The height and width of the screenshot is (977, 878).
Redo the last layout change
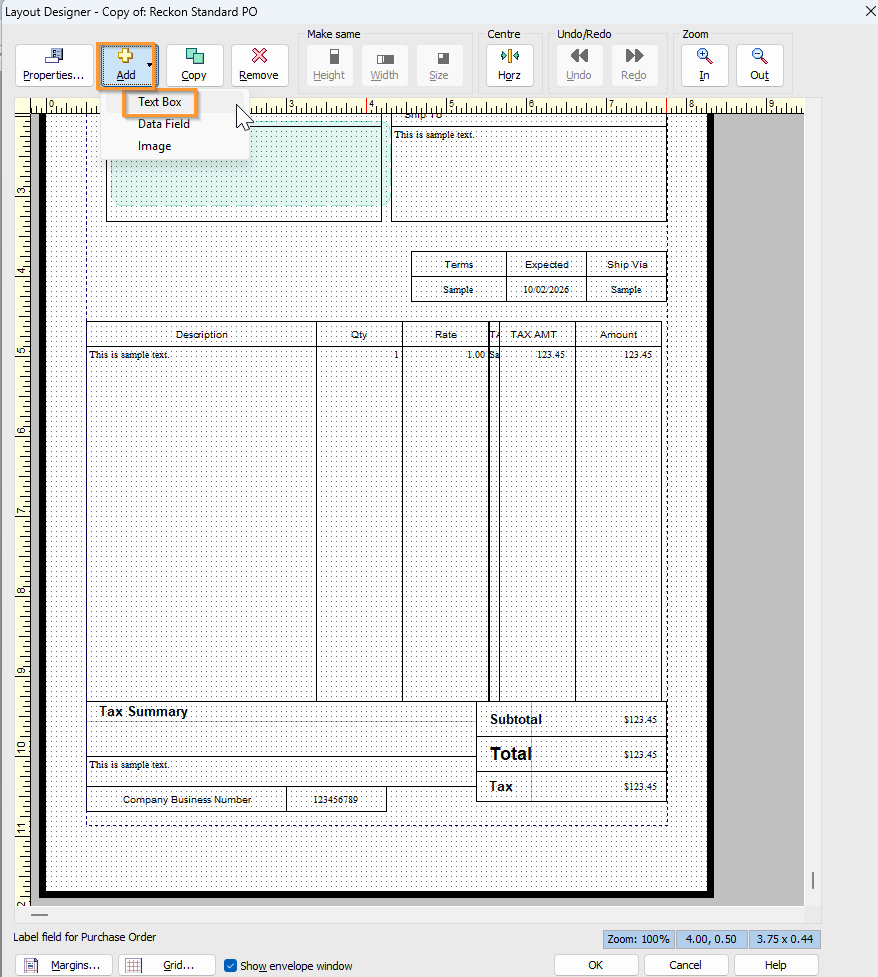[634, 65]
